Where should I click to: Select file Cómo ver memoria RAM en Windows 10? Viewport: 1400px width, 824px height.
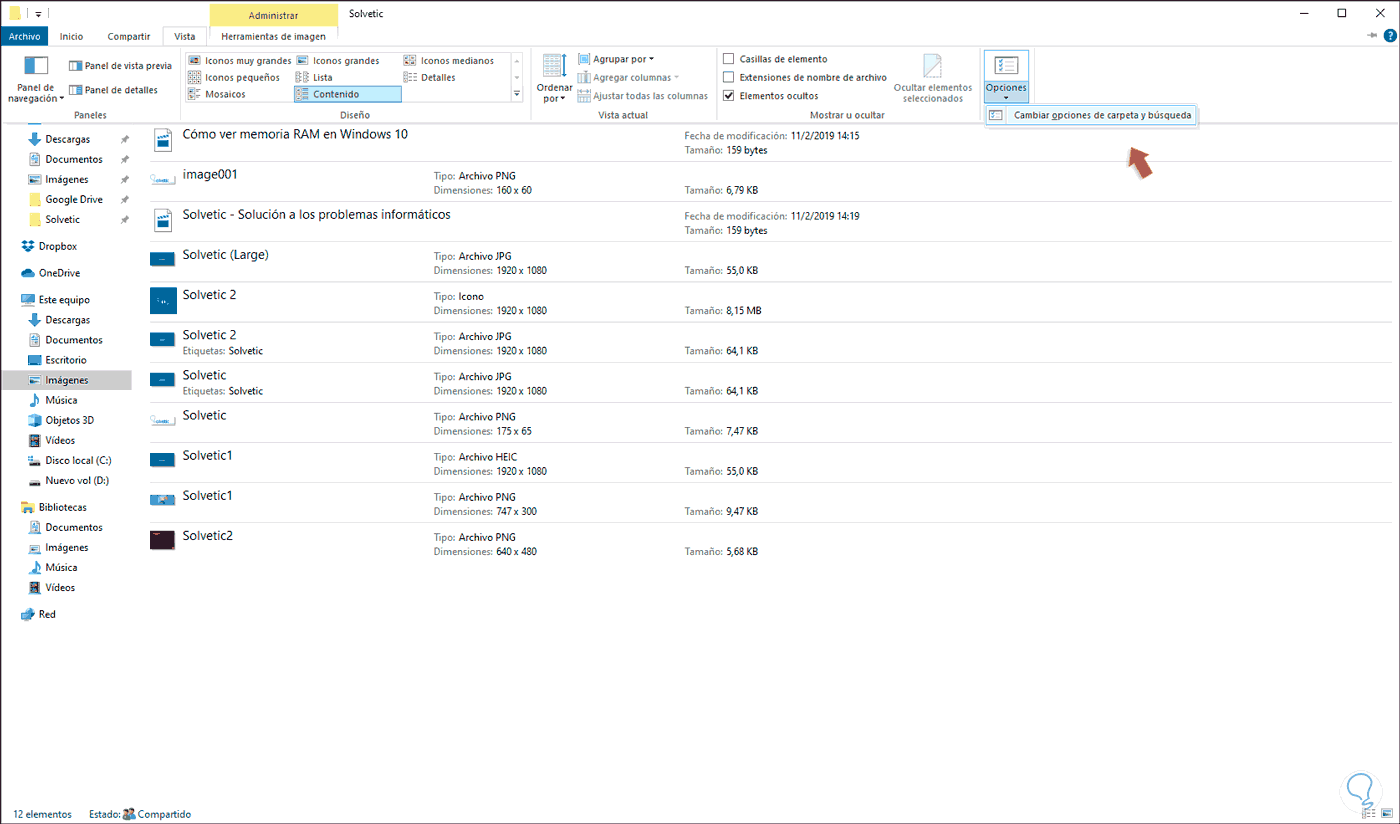[x=295, y=134]
